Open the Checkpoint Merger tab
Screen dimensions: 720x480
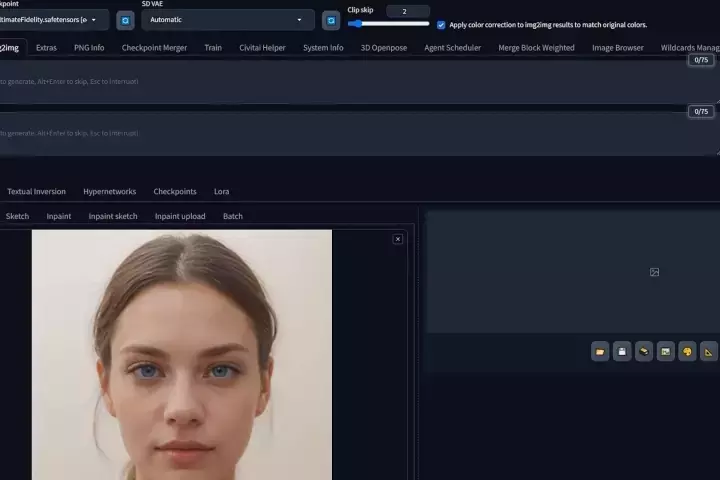point(154,48)
